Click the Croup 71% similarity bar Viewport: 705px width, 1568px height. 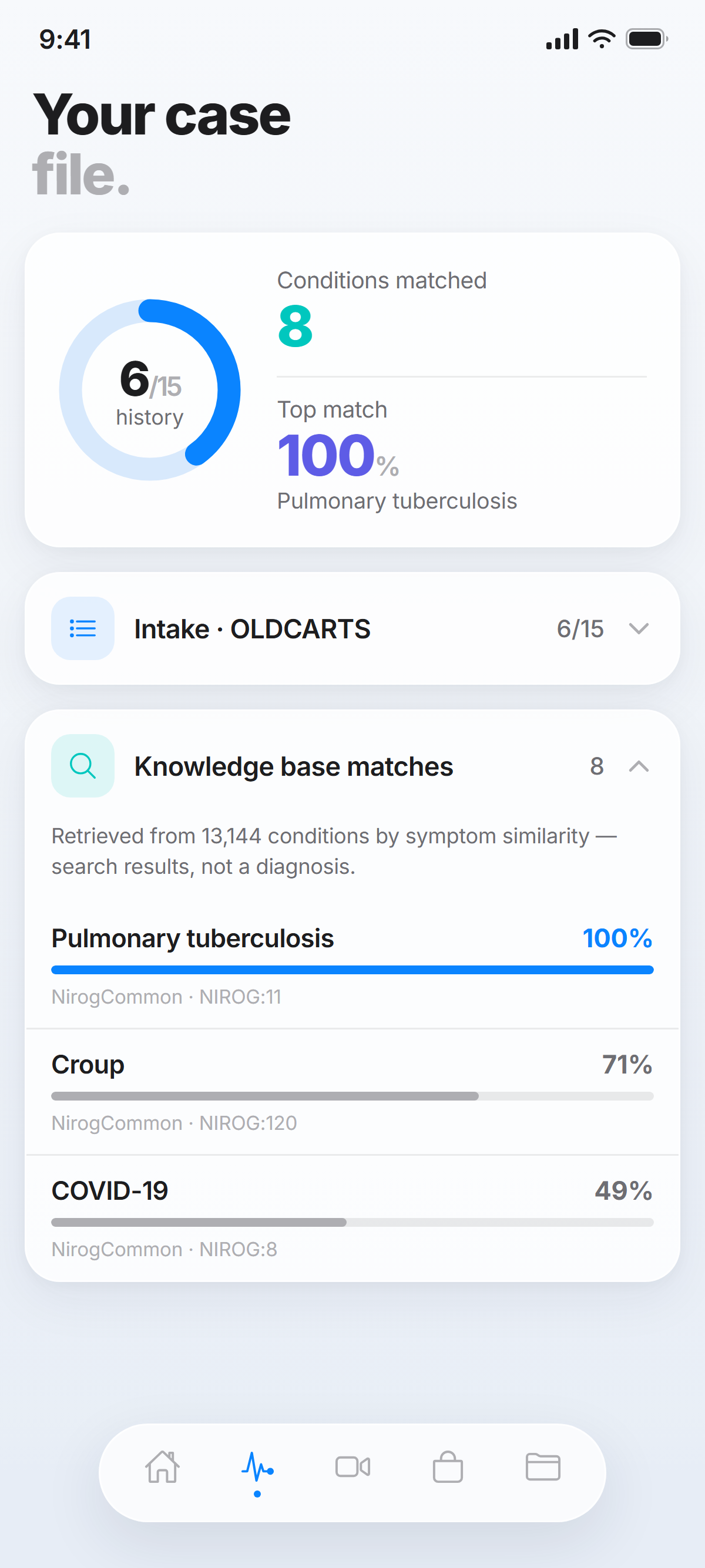[x=352, y=1096]
